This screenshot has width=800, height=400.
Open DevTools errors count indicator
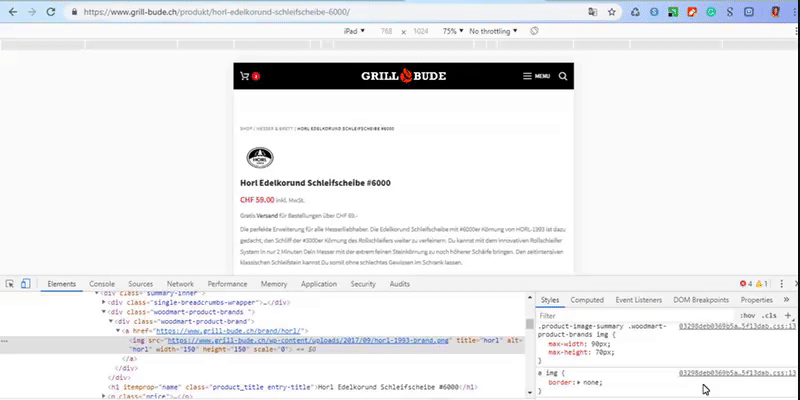pyautogui.click(x=746, y=284)
